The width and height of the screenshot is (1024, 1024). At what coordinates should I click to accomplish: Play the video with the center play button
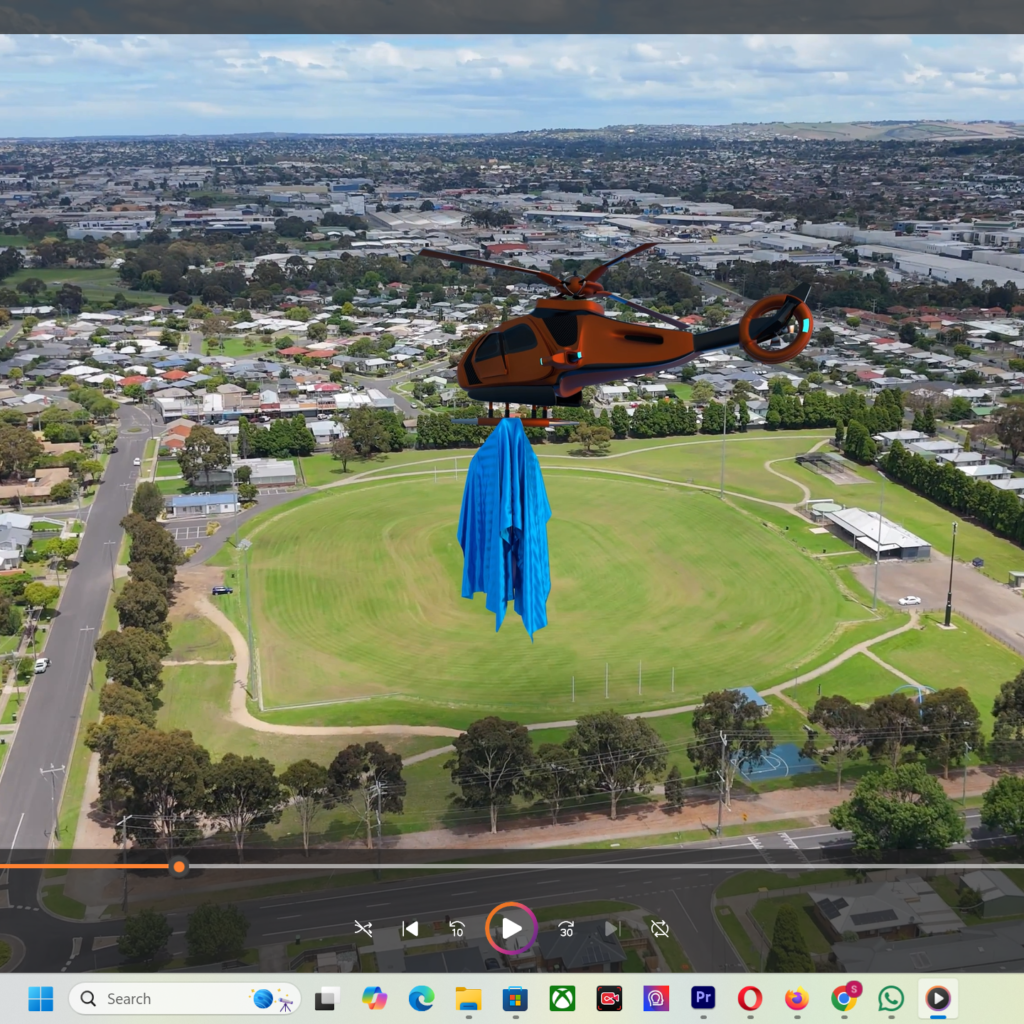point(511,928)
